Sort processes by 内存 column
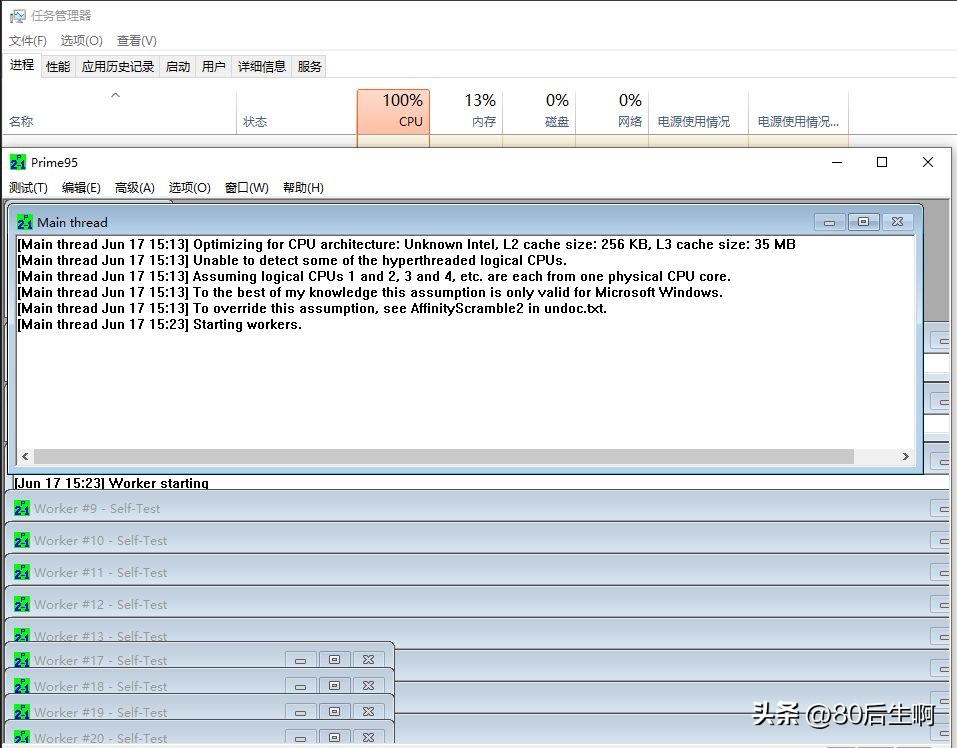This screenshot has height=748, width=957. (466, 111)
